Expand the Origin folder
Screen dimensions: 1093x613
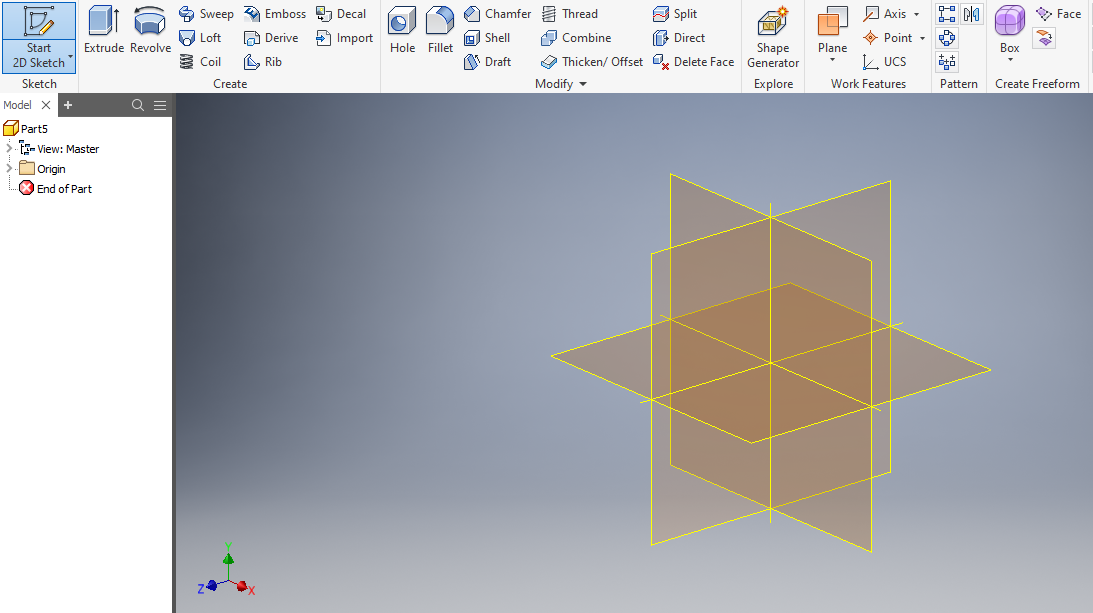pos(9,168)
